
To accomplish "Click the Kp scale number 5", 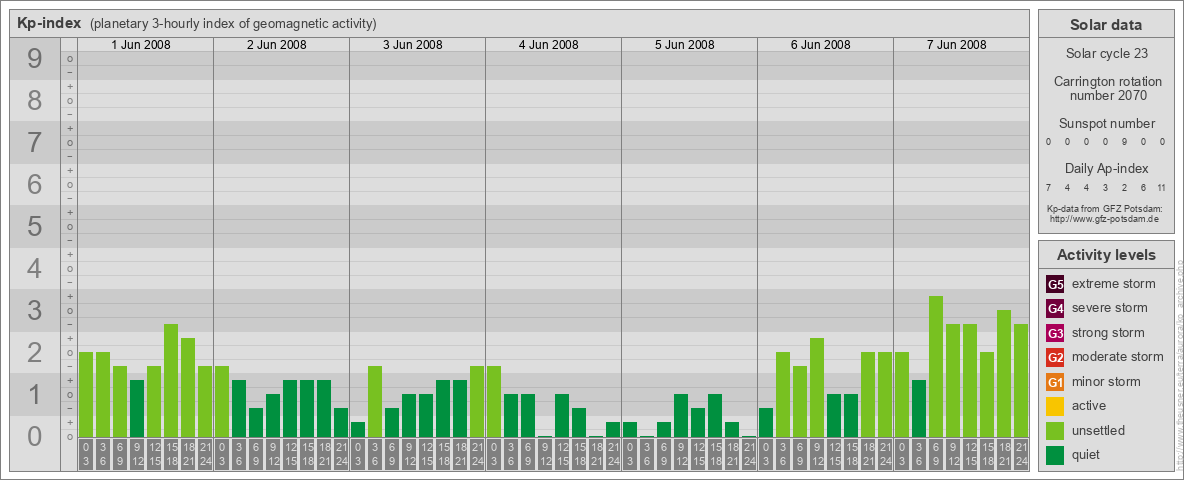I will (35, 226).
